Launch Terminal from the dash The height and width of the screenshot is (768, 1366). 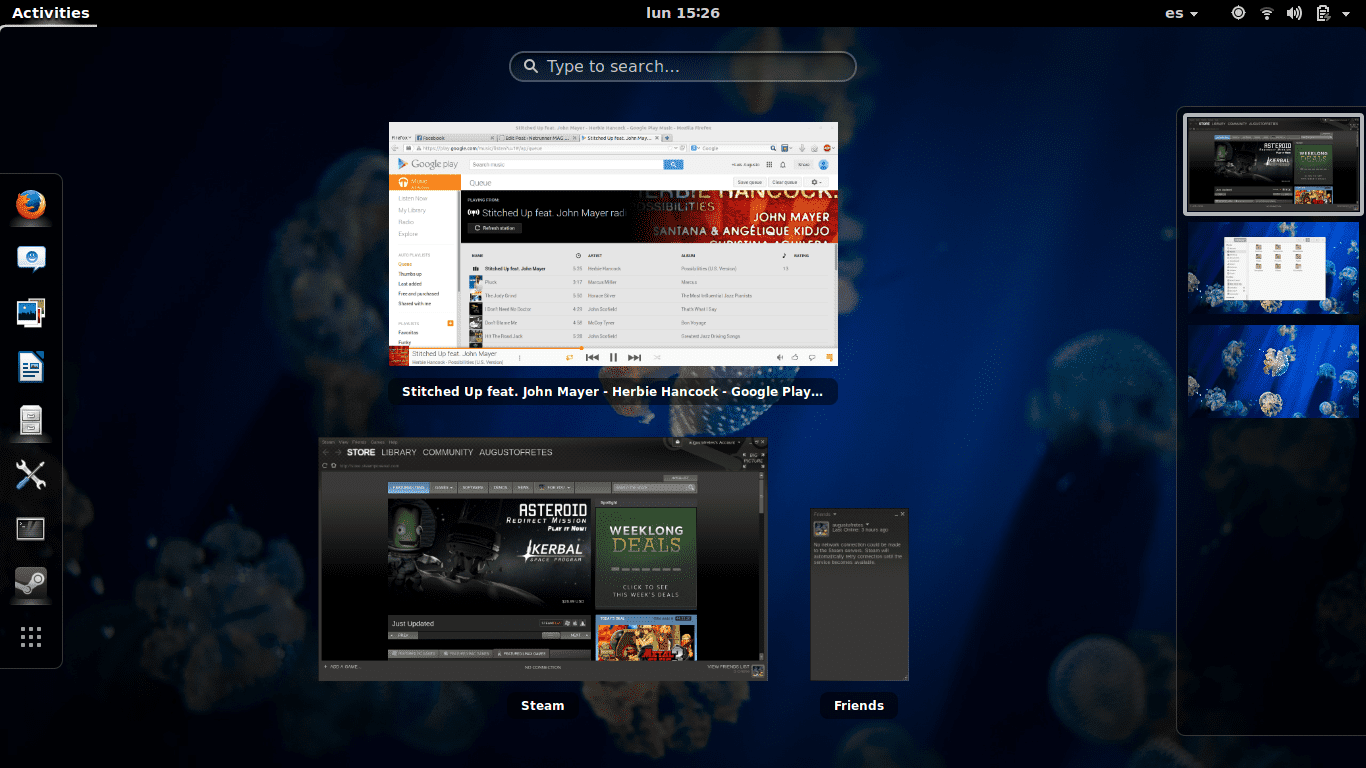31,529
